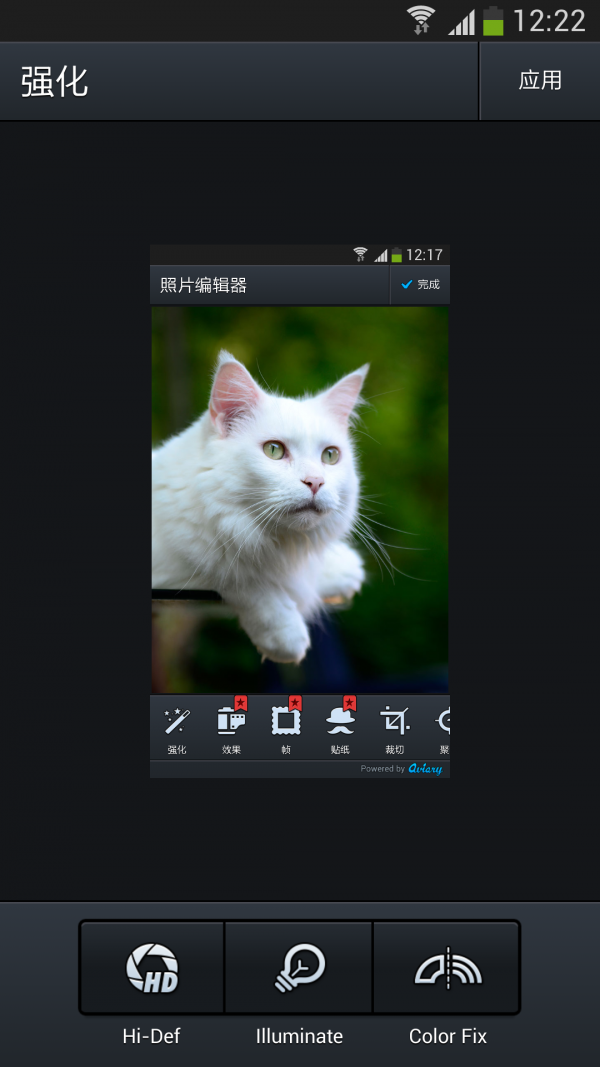
Task: Click the Hi-Def label text
Action: [x=151, y=1036]
